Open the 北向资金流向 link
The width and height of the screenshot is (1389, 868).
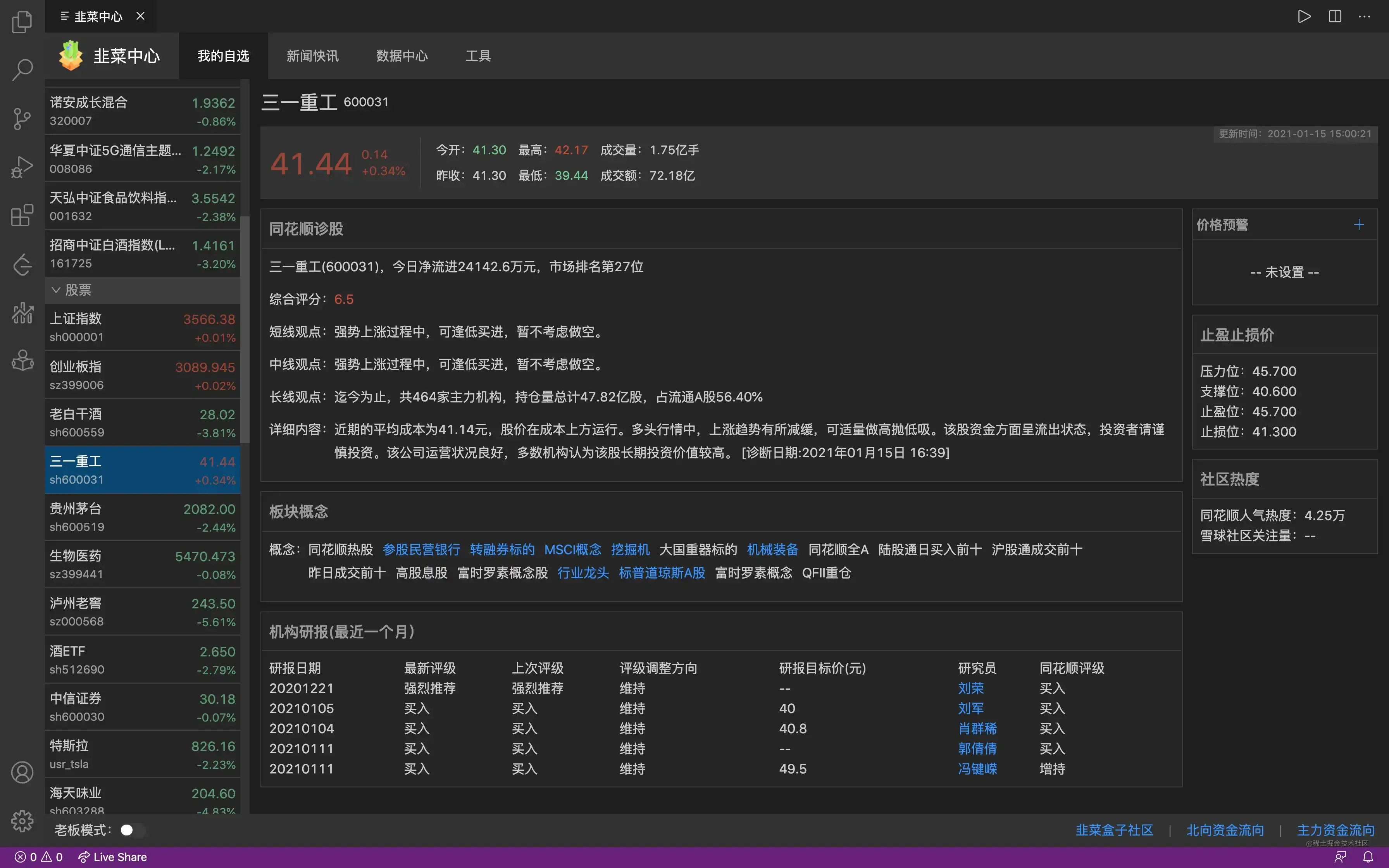click(x=1225, y=830)
